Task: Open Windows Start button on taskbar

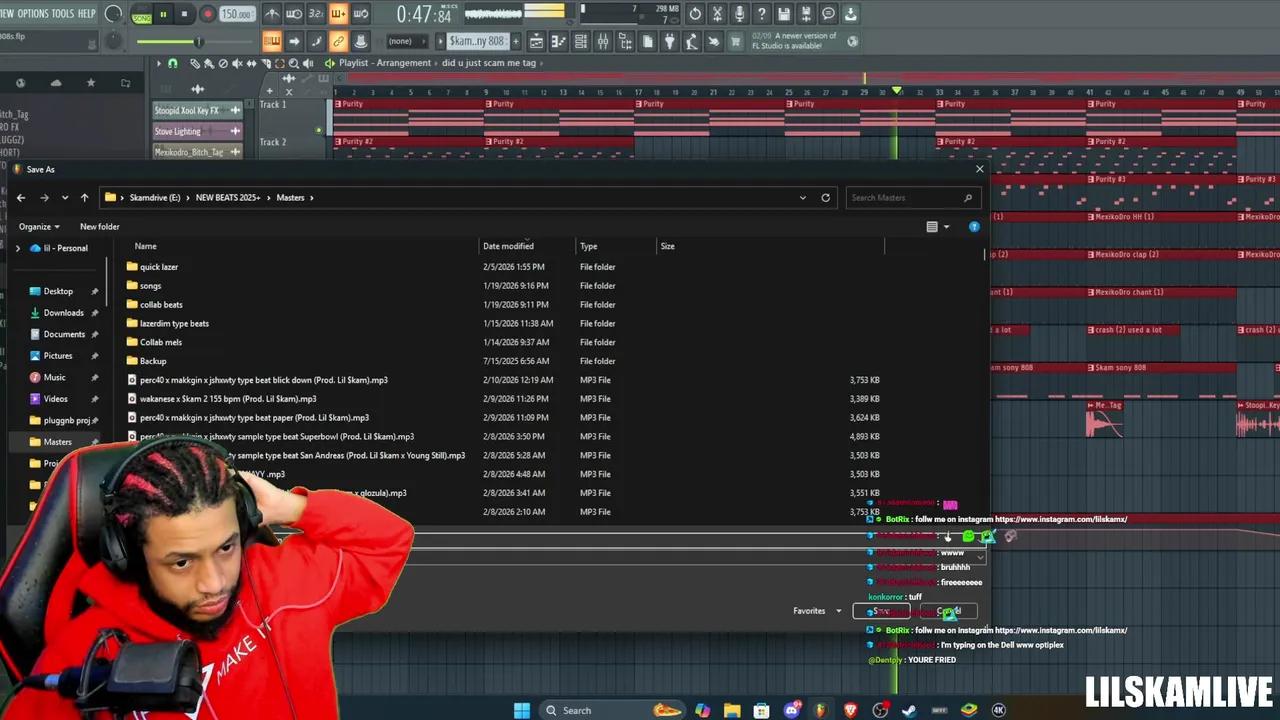Action: tap(521, 710)
